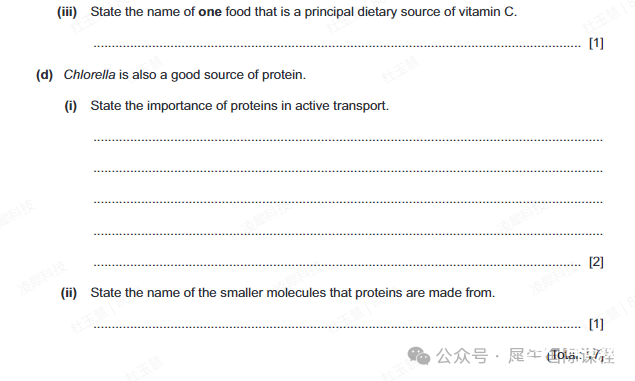The image size is (635, 381).
Task: Click the last answer line beside the [2] mark
Action: click(337, 265)
